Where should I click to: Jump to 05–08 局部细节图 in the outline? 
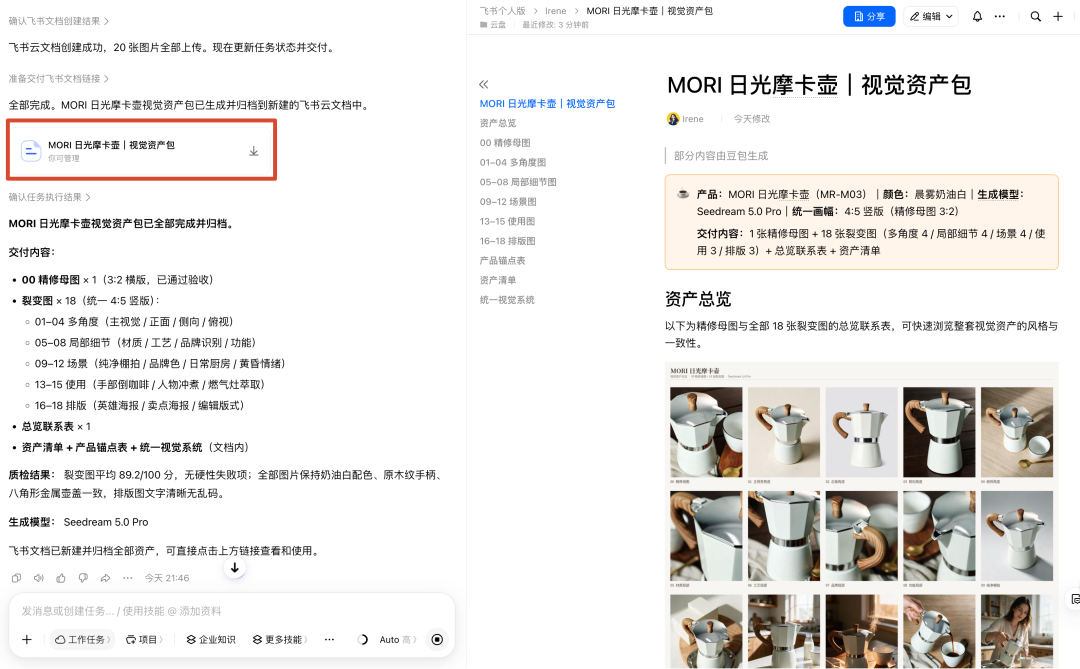click(x=518, y=182)
